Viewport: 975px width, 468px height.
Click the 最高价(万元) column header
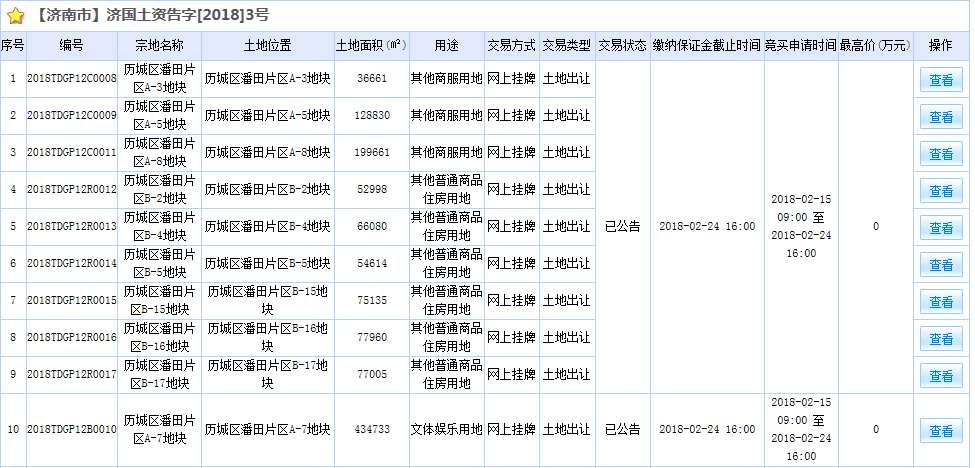click(x=876, y=46)
